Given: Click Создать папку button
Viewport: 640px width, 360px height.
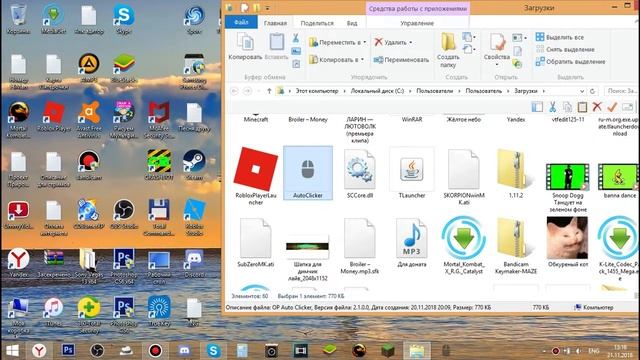Looking at the screenshot, I should [x=448, y=51].
